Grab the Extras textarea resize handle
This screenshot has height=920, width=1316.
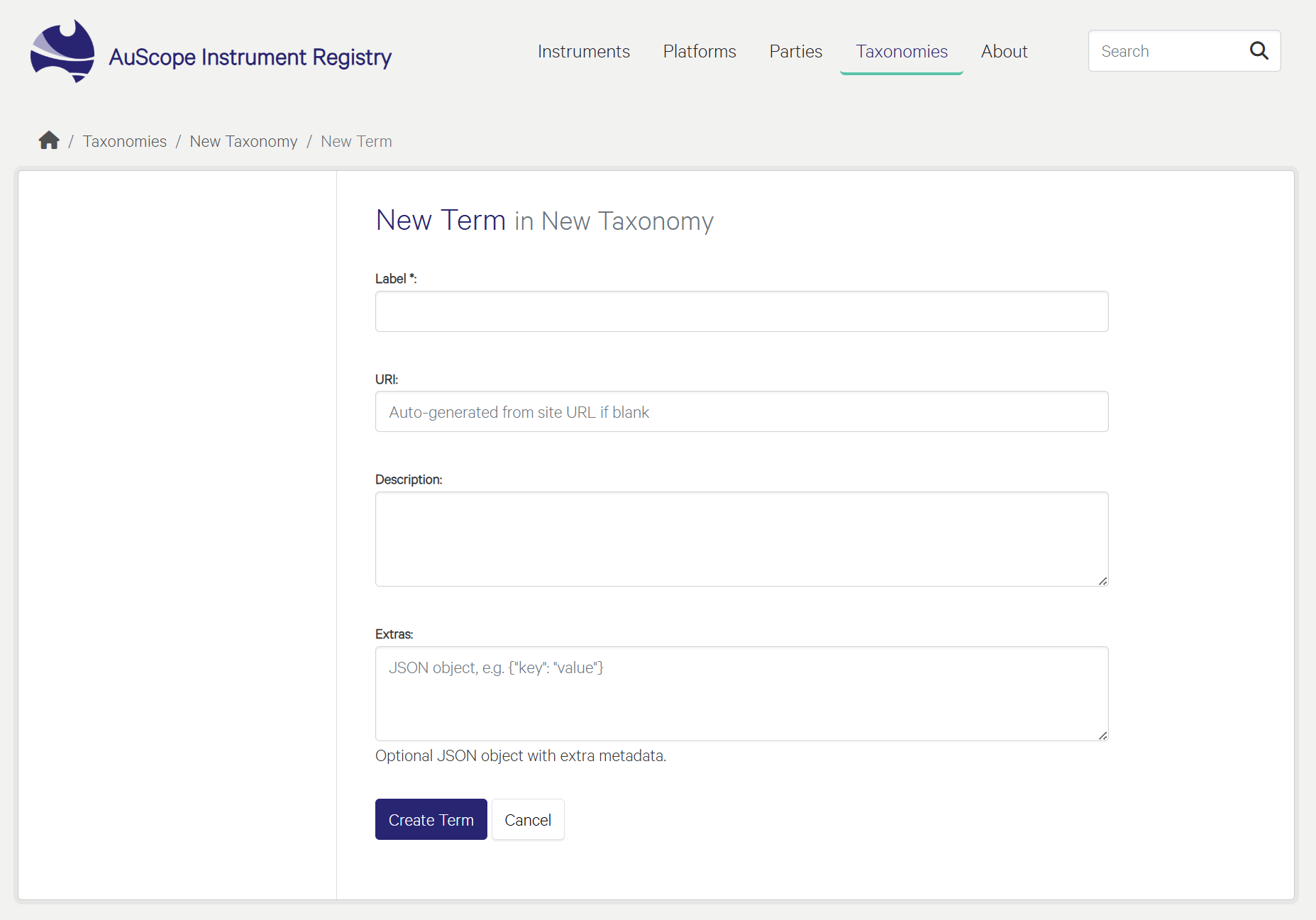point(1102,736)
